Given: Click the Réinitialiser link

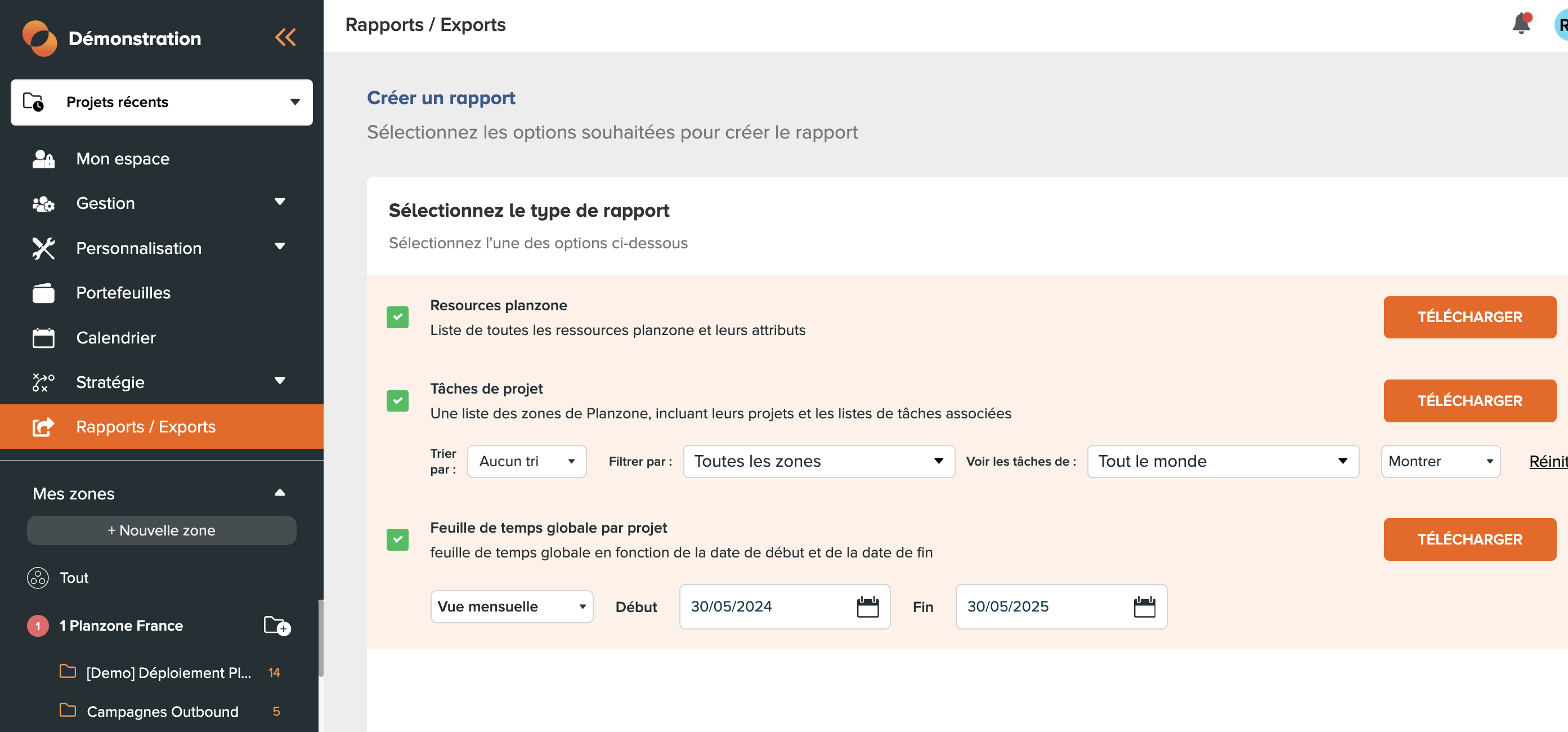Looking at the screenshot, I should [x=1548, y=462].
